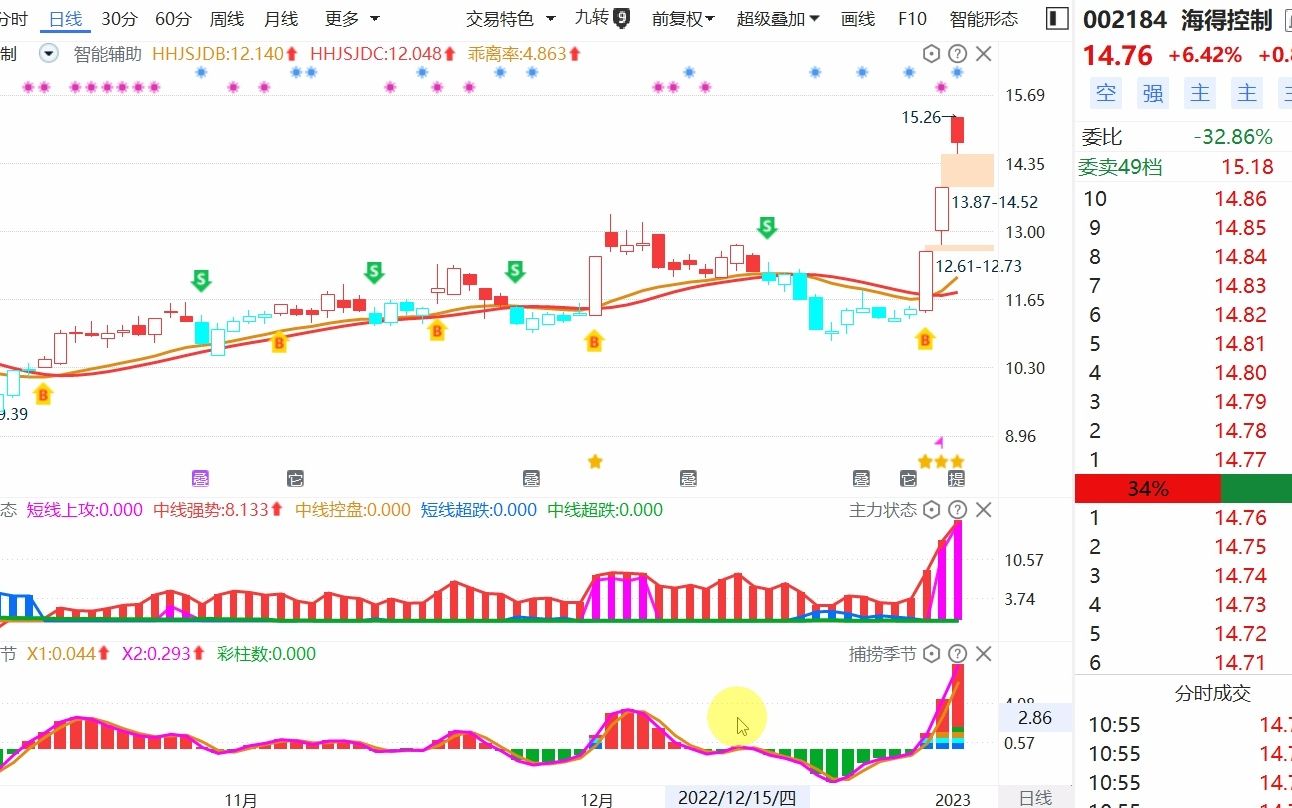Open settings hexagon beside 捕捞季节
The image size is (1292, 808).
point(932,654)
